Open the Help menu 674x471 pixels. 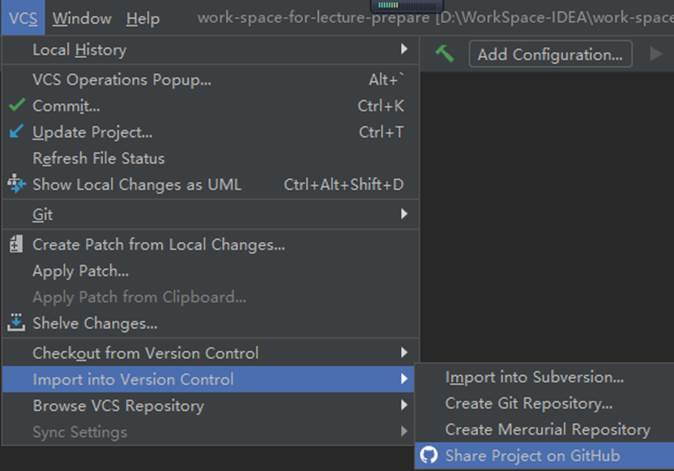pyautogui.click(x=143, y=18)
